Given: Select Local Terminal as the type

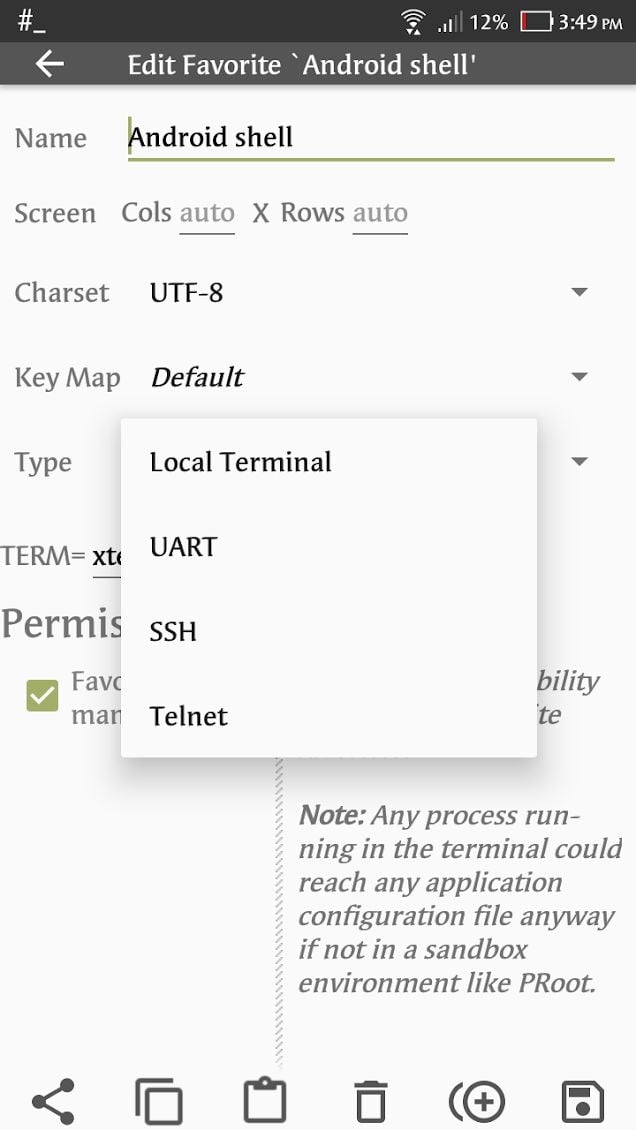Looking at the screenshot, I should (240, 462).
